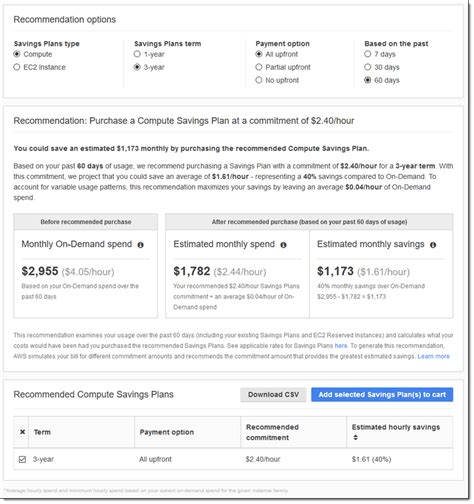Select the Compute savings plan type
The height and width of the screenshot is (504, 474).
coord(17,54)
